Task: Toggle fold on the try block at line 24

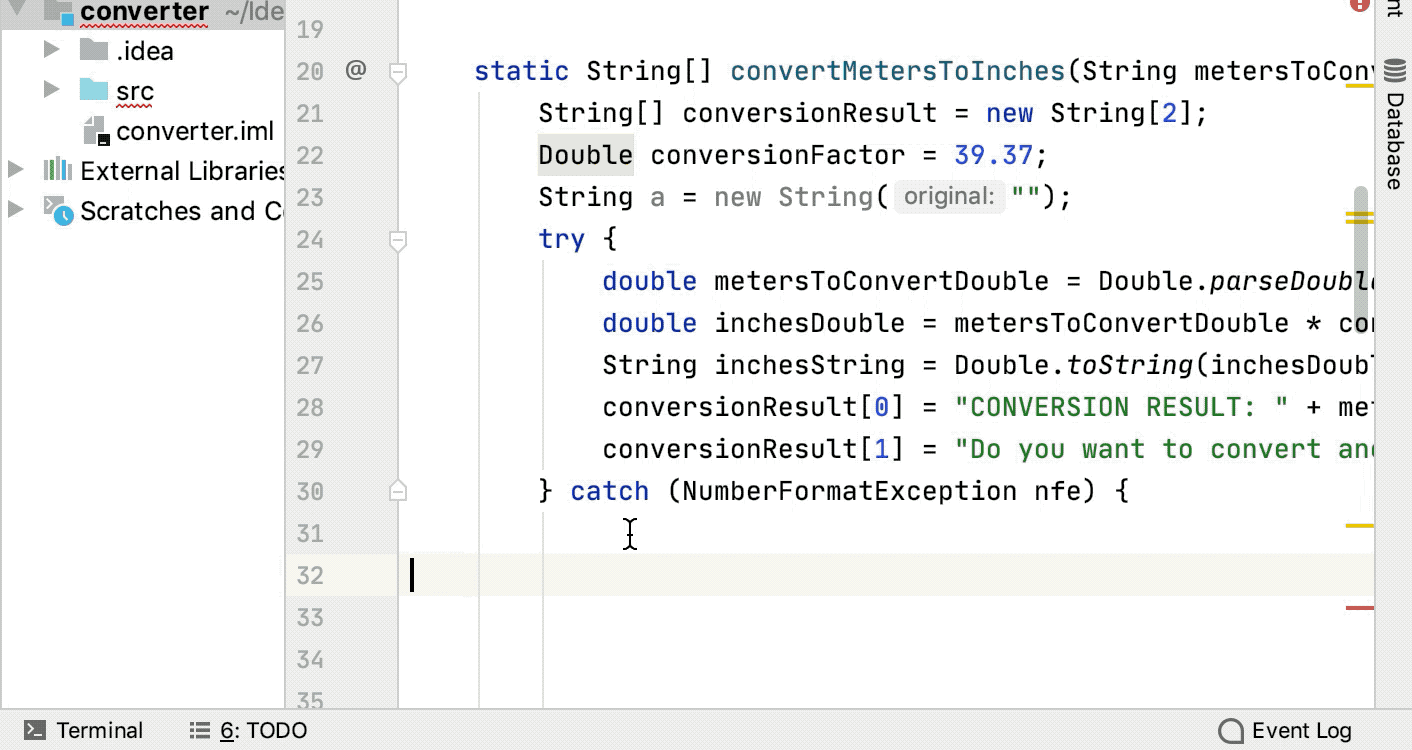Action: click(x=398, y=239)
